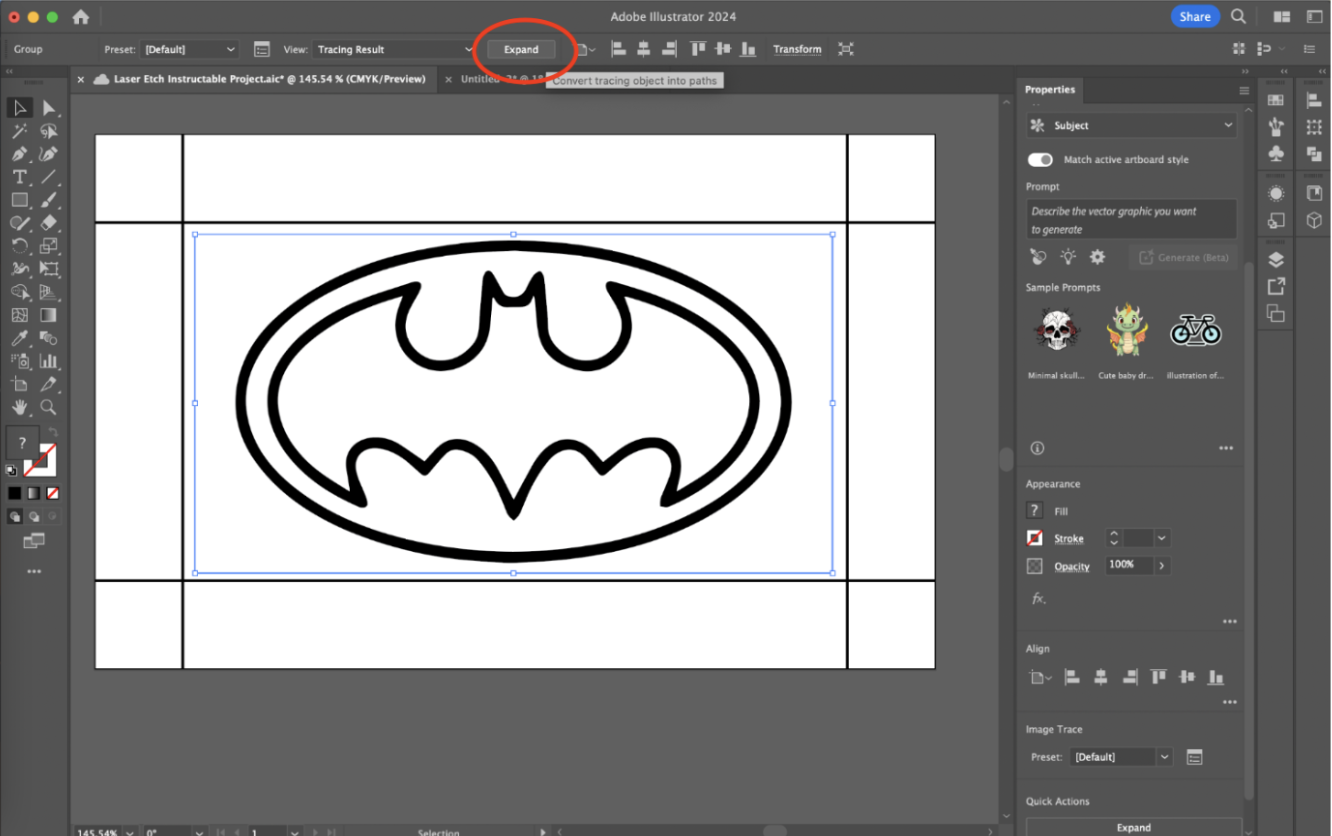Click the Share button

1195,17
